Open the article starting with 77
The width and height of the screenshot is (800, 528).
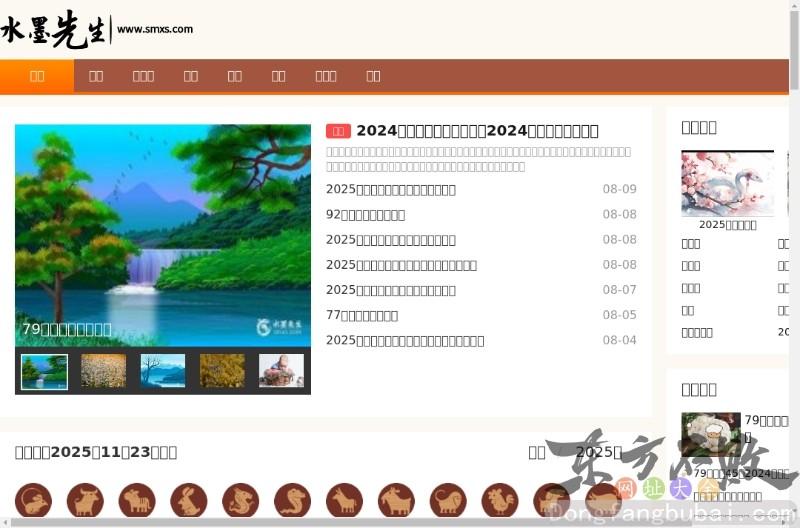[362, 315]
